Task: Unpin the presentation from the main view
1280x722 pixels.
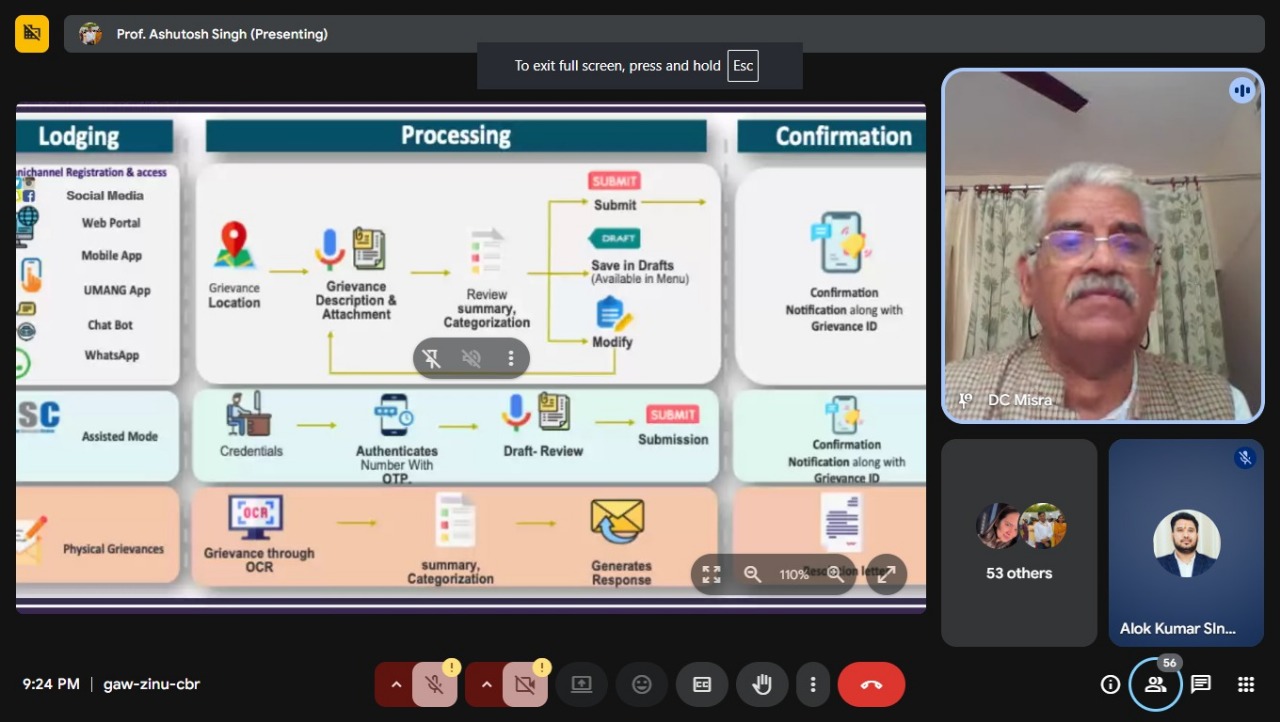Action: tap(432, 358)
